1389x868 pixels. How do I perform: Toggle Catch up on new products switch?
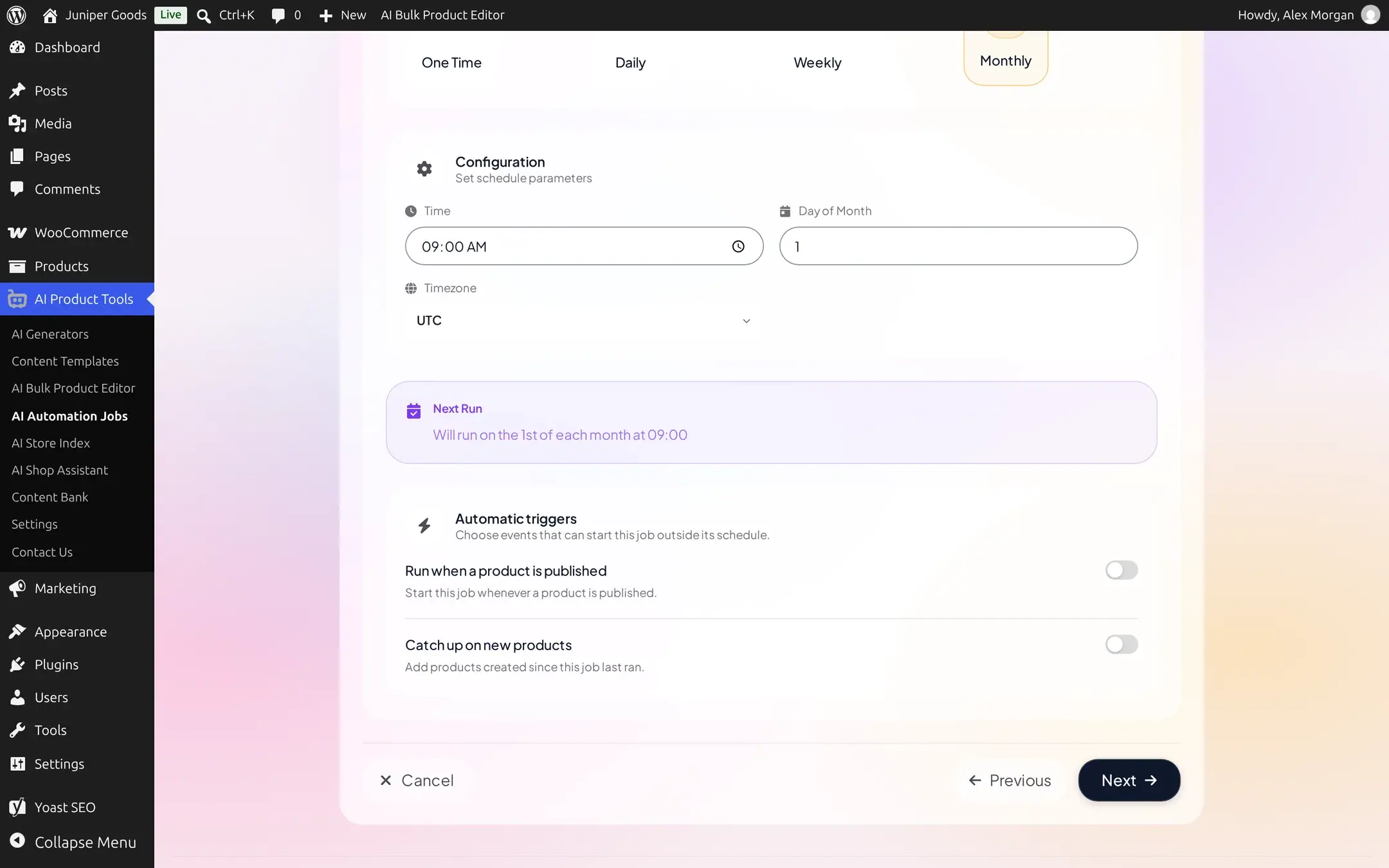[x=1121, y=644]
